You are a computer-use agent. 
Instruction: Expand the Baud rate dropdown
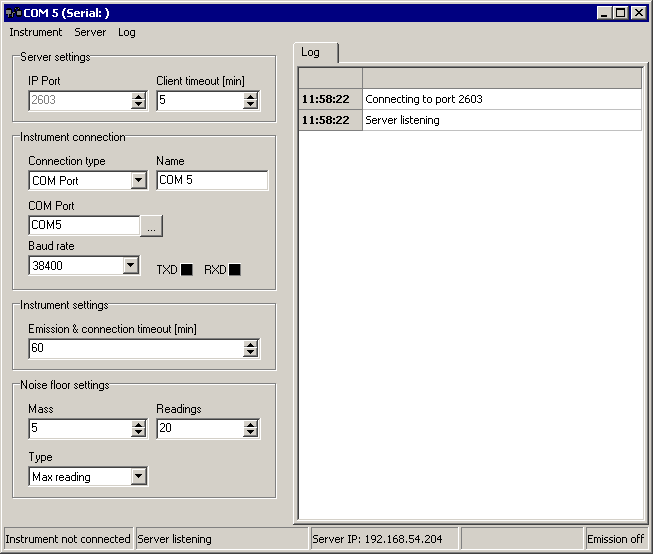coord(130,265)
